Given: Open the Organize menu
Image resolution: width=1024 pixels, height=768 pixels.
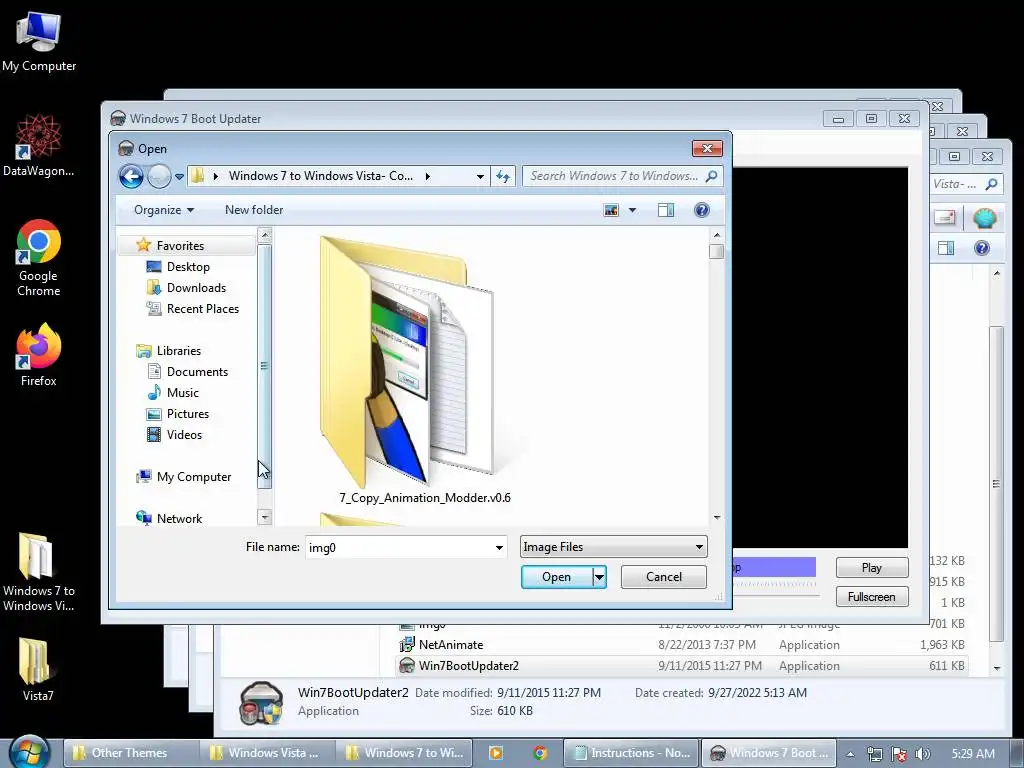Looking at the screenshot, I should tap(164, 210).
